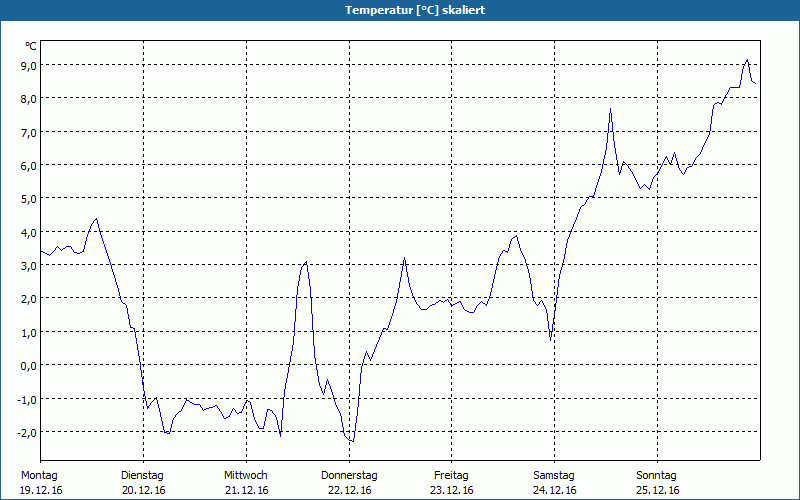This screenshot has height=500, width=800.
Task: Click the lowest curve point near Donnerstag
Action: tap(353, 441)
